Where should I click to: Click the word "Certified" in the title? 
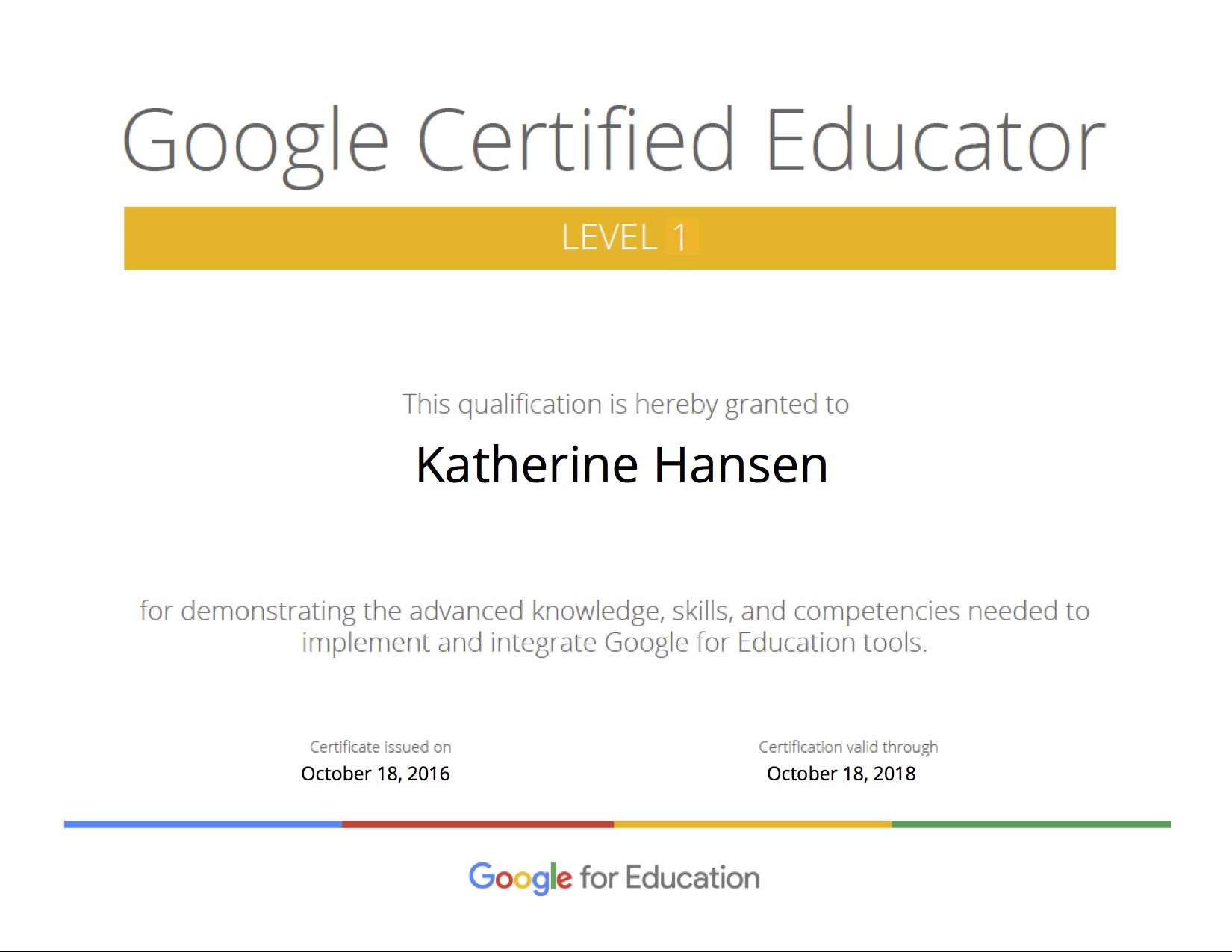[576, 140]
